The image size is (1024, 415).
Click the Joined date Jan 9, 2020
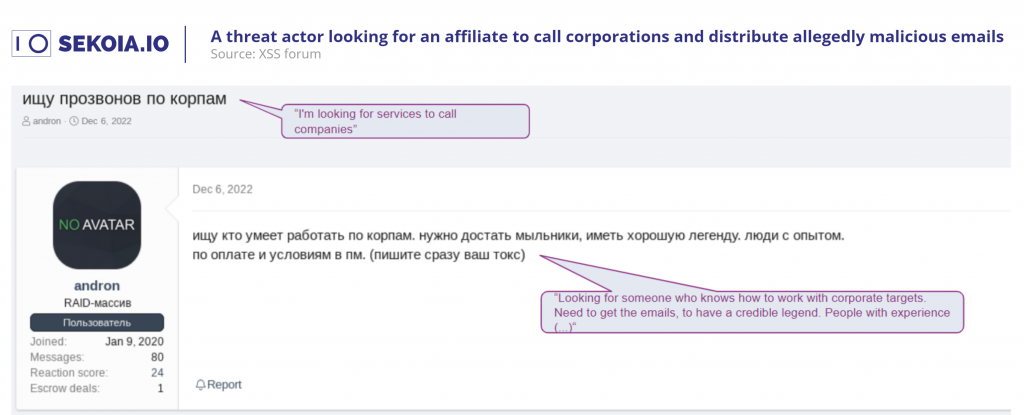pyautogui.click(x=135, y=341)
